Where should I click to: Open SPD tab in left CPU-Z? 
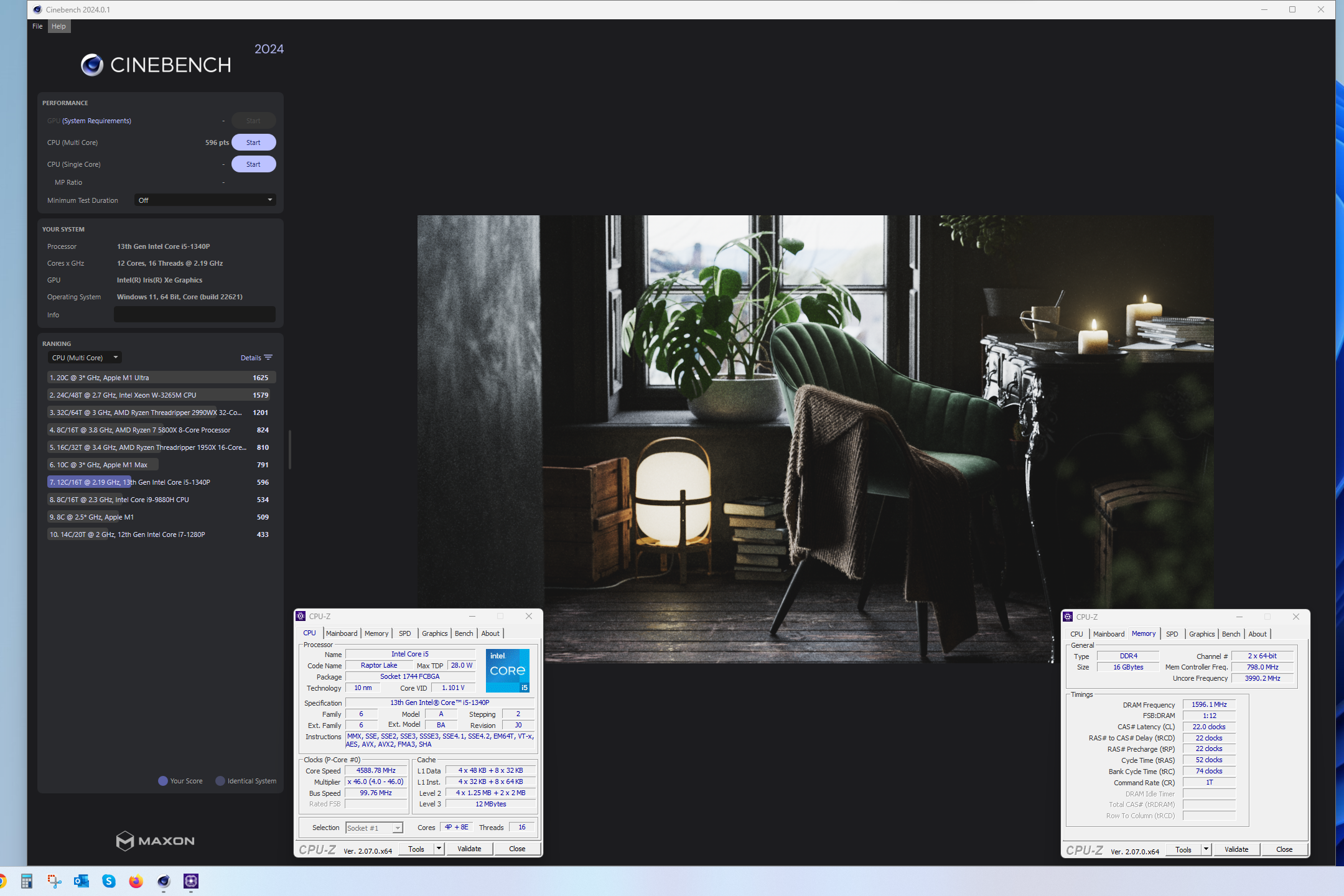tap(404, 633)
